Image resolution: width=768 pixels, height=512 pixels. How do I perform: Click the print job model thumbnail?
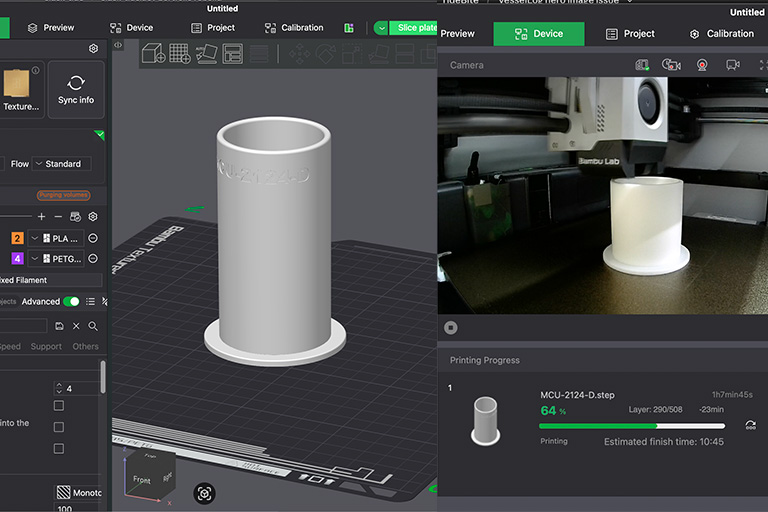[485, 421]
